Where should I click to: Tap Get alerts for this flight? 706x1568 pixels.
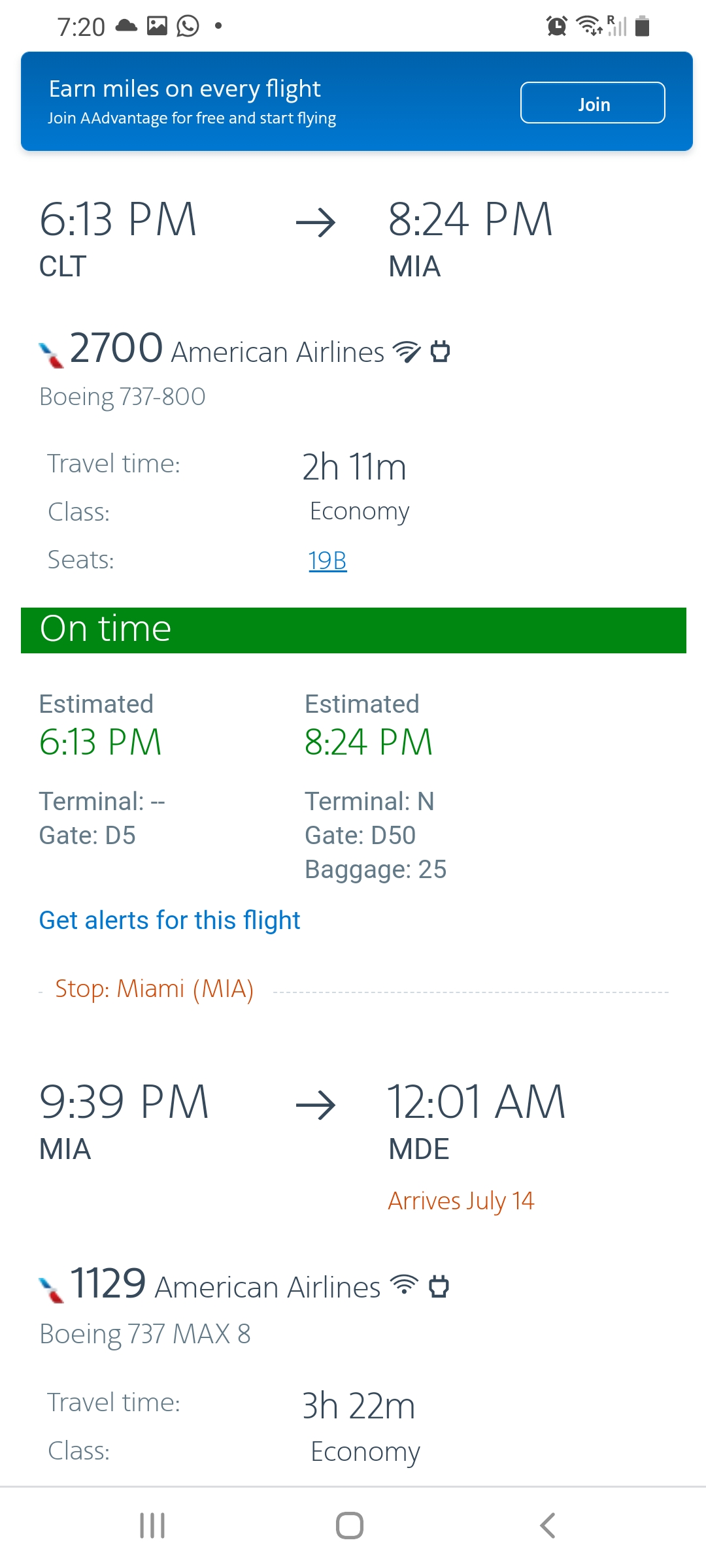169,920
